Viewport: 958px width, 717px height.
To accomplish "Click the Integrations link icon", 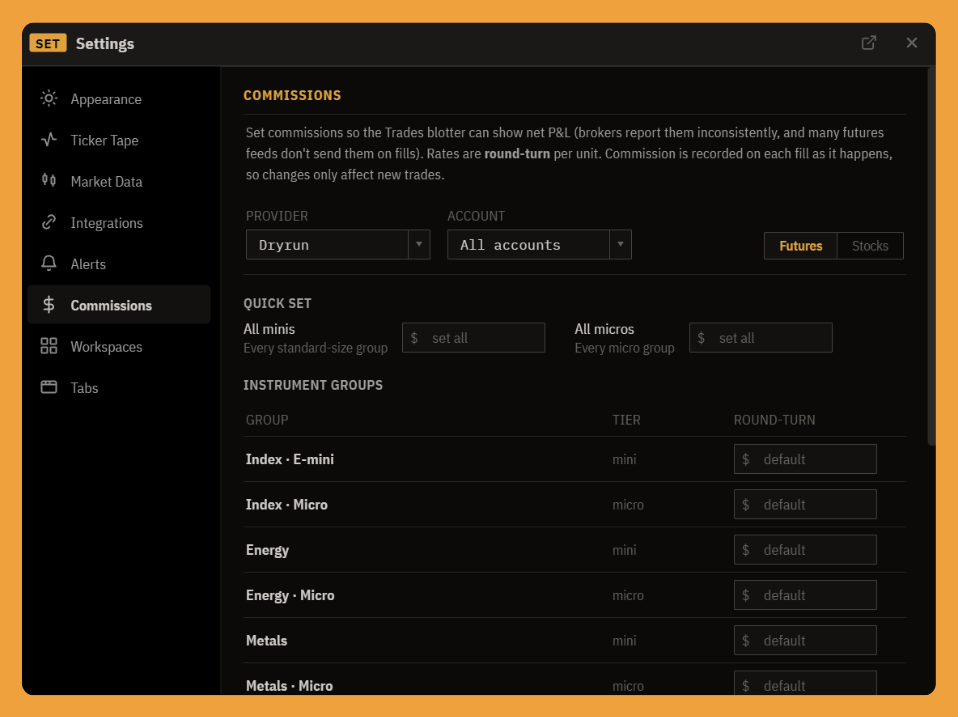I will [x=49, y=222].
